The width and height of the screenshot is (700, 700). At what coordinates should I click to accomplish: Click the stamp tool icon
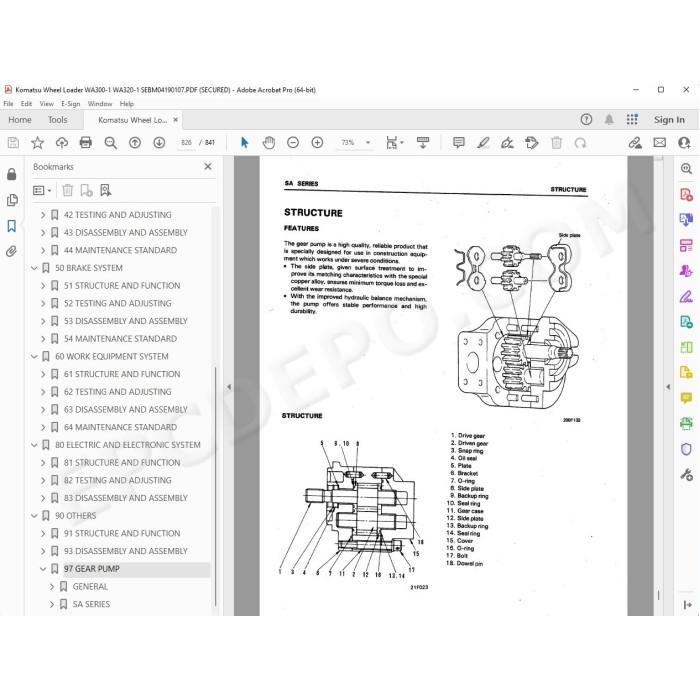[532, 143]
